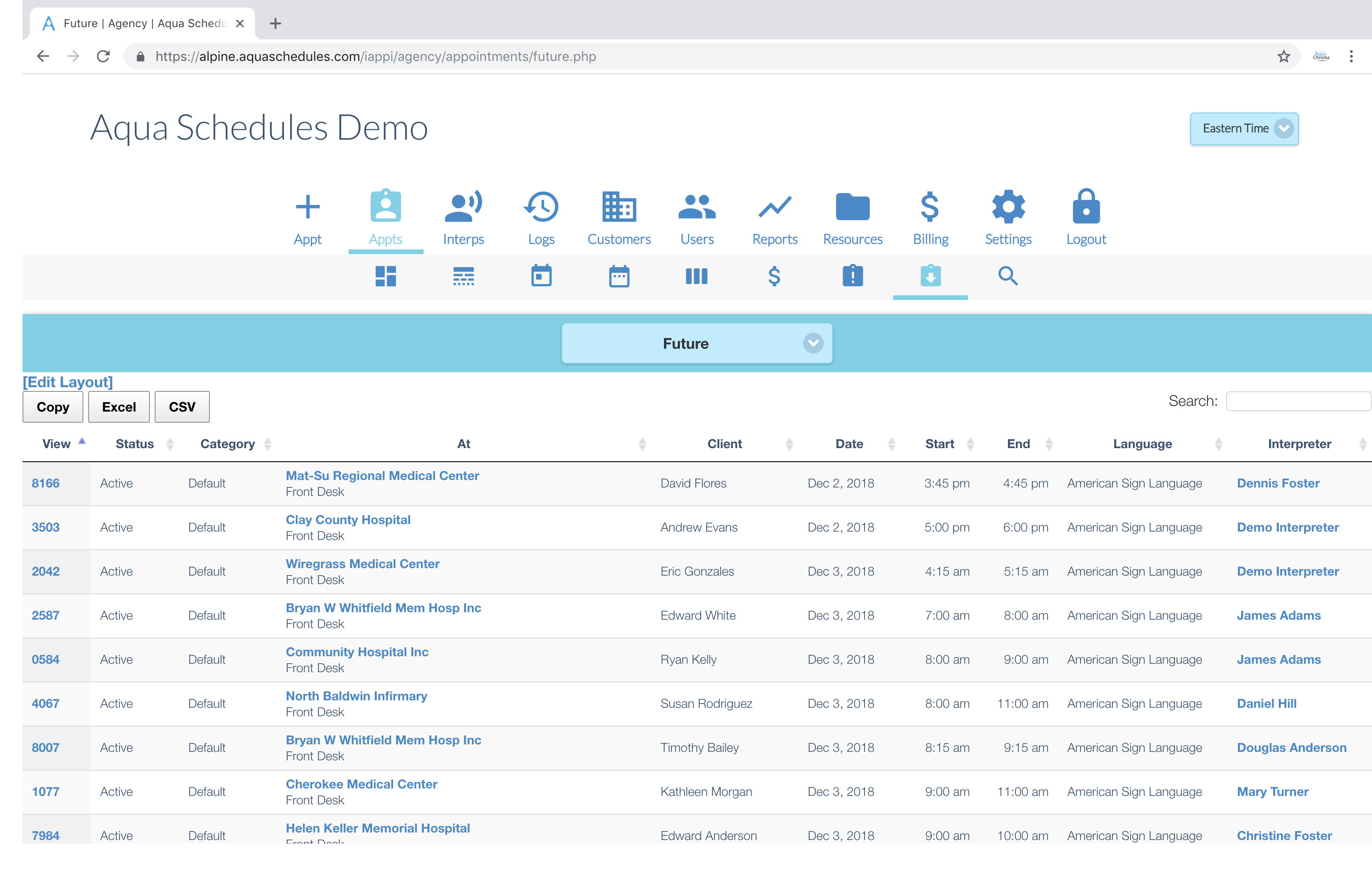Open the list view sub-toolbar icon

tap(463, 277)
